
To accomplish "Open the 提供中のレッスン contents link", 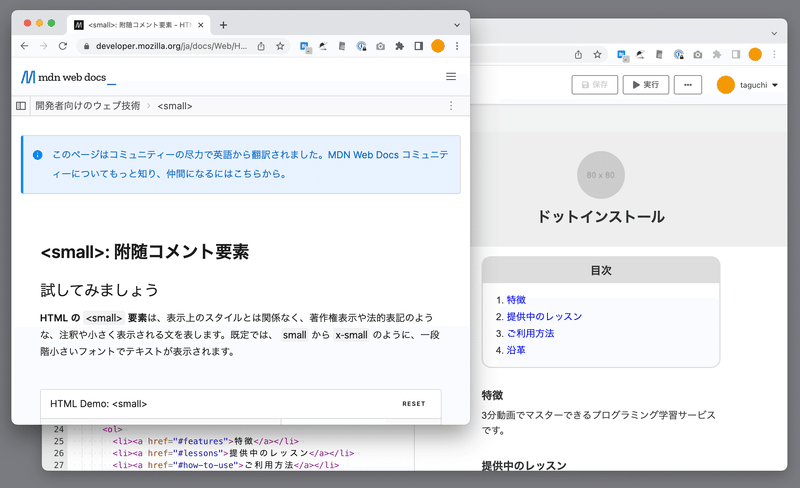I will [x=544, y=316].
